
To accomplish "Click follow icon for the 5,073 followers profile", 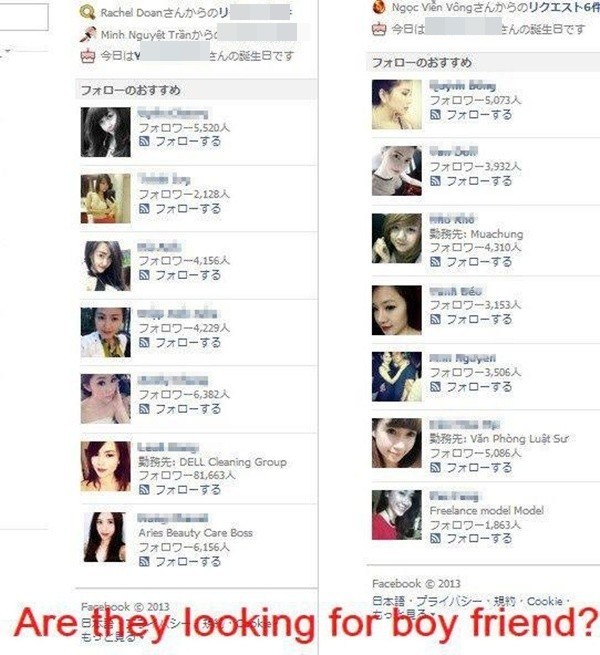I will point(435,114).
